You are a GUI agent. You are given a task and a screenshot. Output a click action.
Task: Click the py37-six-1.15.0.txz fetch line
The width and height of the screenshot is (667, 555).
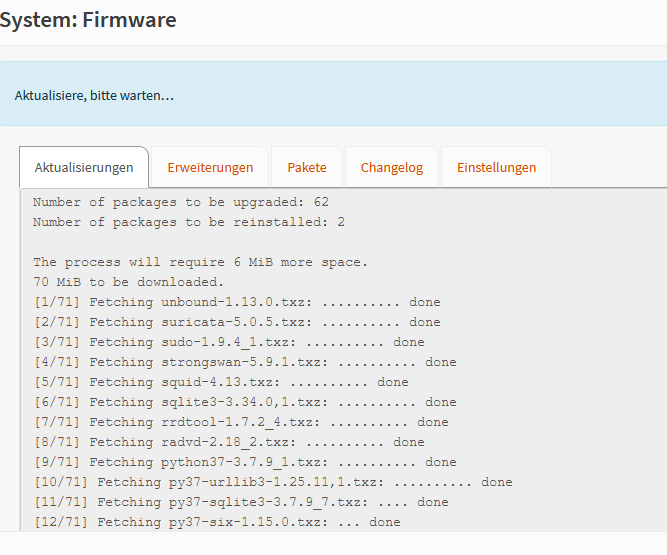(217, 522)
